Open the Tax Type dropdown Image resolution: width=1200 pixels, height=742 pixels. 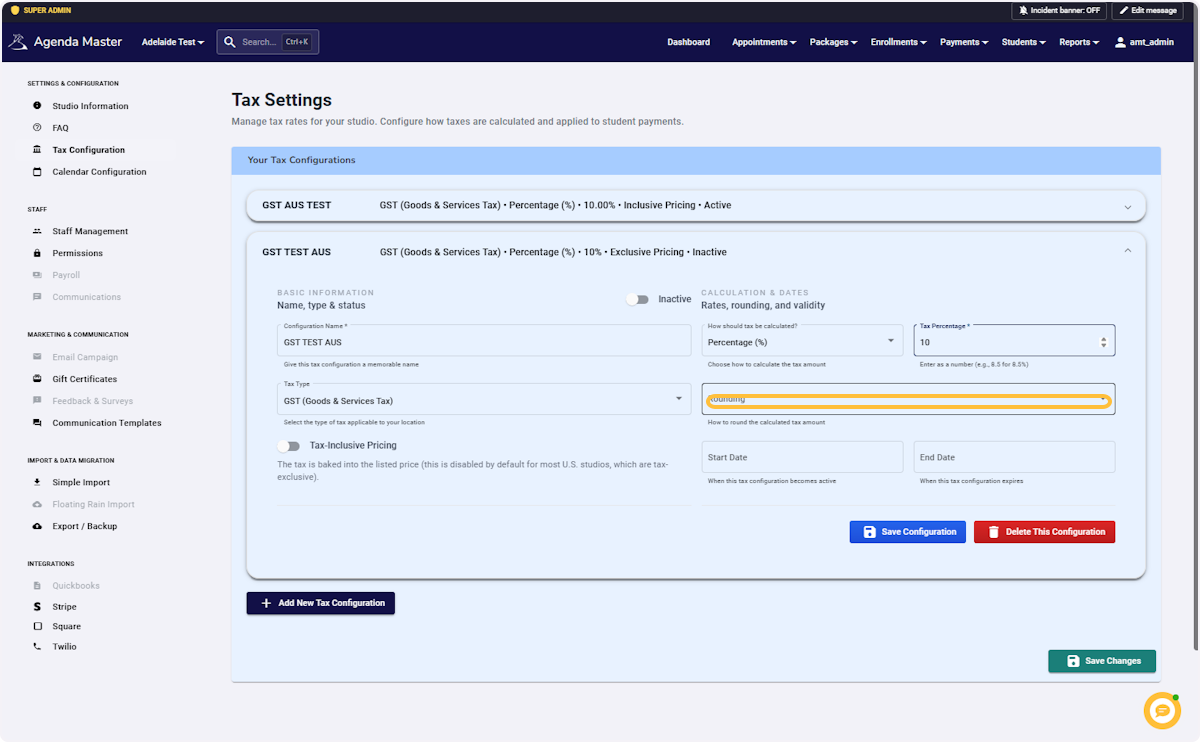point(484,399)
